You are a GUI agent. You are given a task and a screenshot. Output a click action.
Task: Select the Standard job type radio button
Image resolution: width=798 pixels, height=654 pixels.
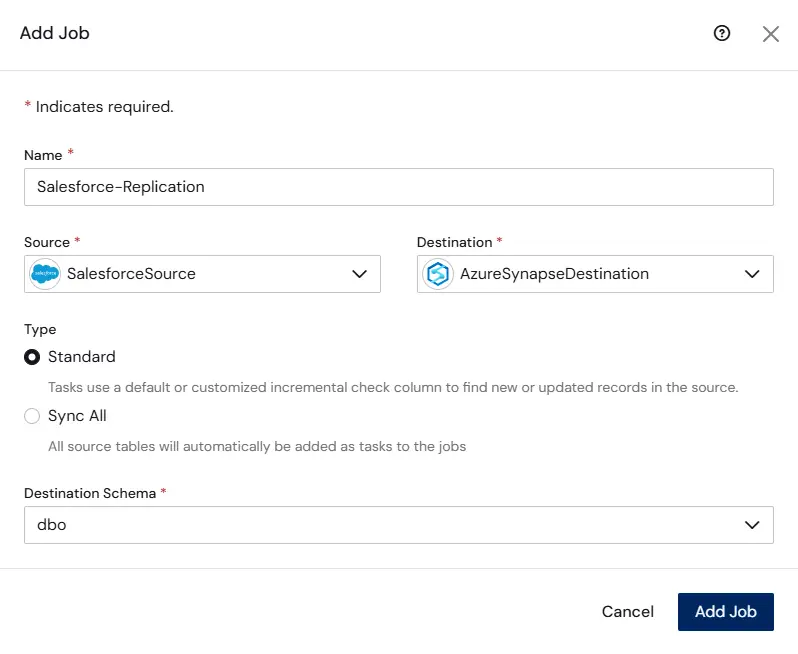coord(32,357)
